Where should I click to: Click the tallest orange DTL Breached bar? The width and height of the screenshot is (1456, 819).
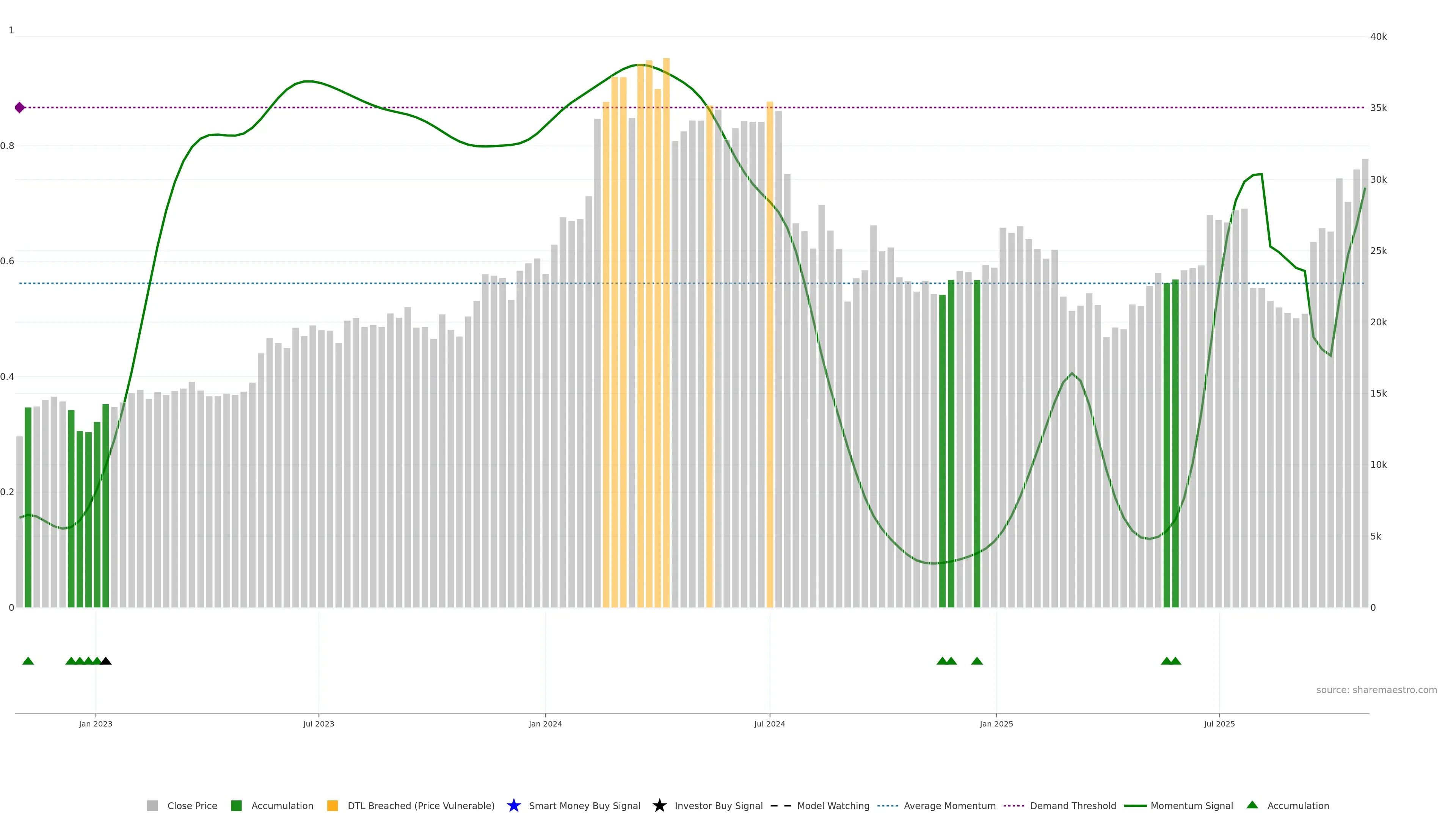[x=667, y=339]
